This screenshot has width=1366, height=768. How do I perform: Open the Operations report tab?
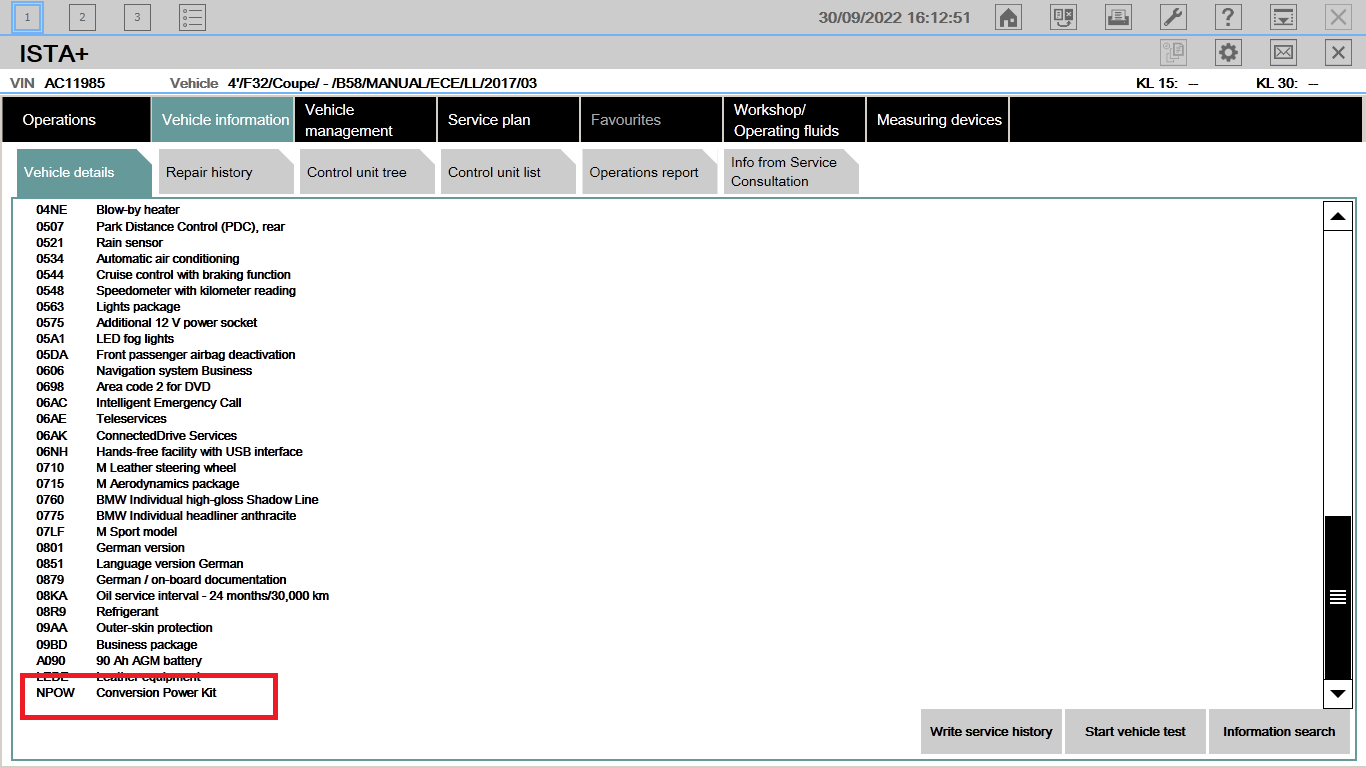(x=646, y=173)
